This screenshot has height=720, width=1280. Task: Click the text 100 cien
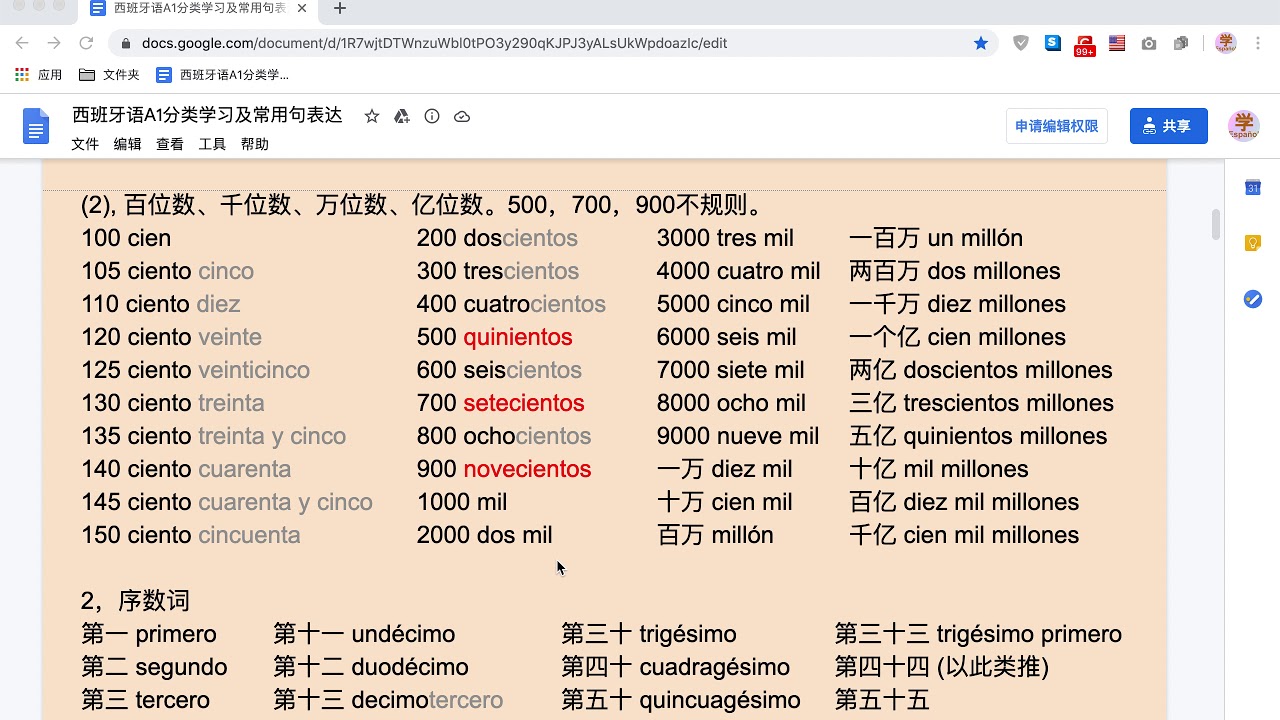[x=126, y=238]
